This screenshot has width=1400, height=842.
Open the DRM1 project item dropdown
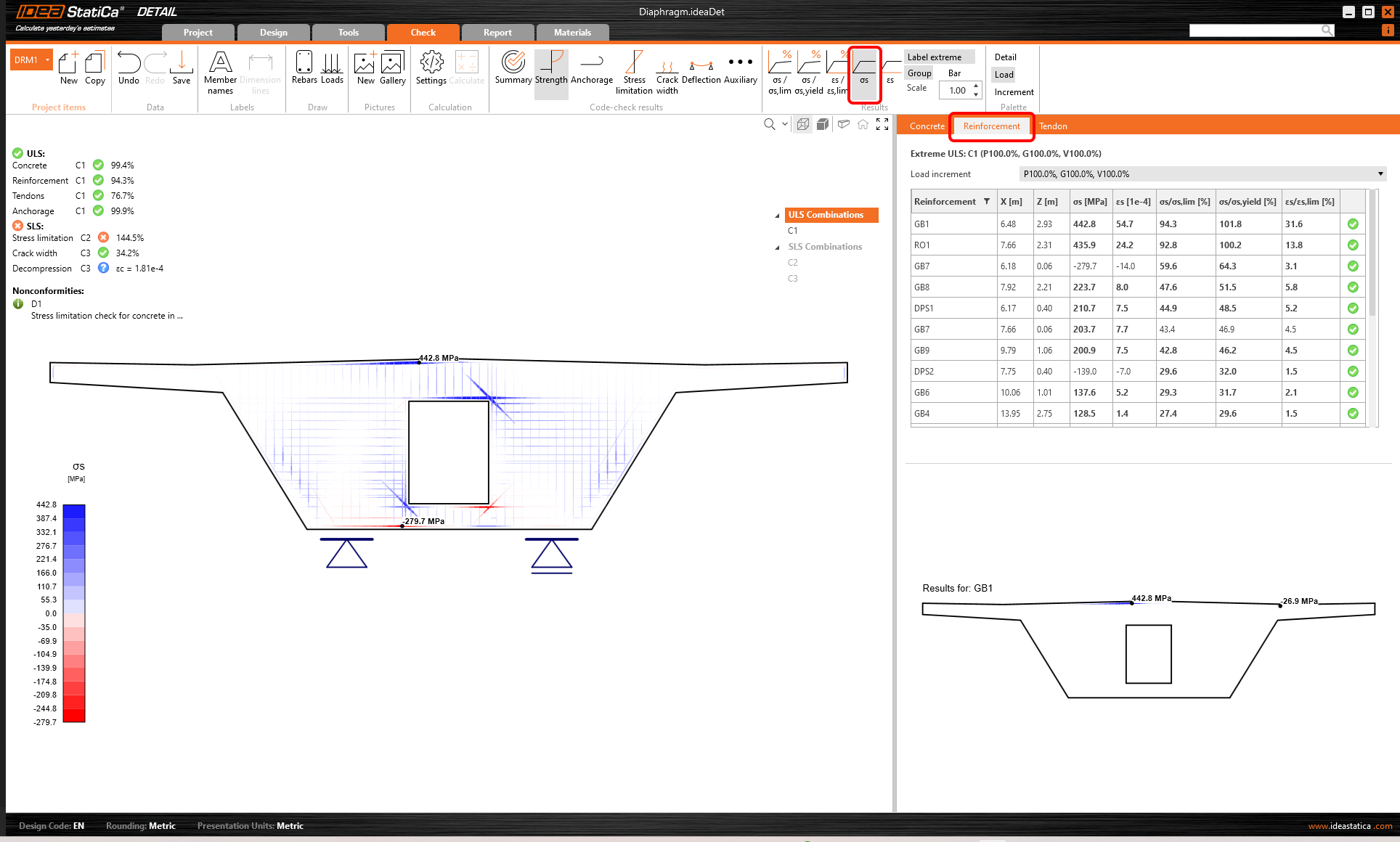point(48,60)
